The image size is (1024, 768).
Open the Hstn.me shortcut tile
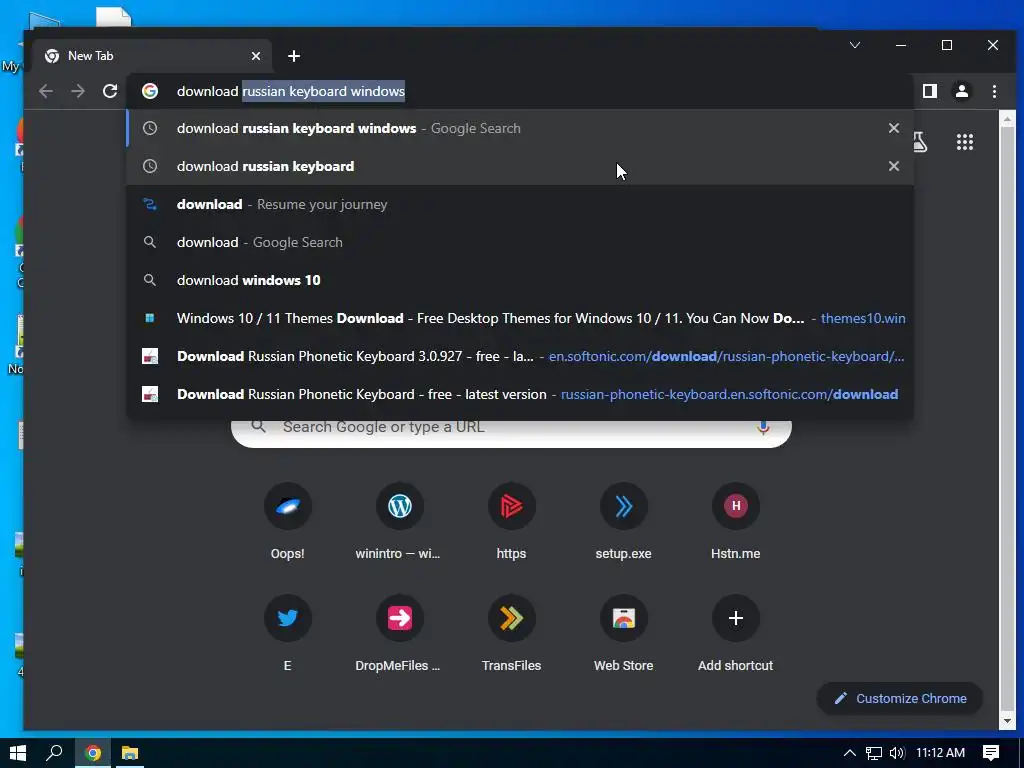(735, 521)
